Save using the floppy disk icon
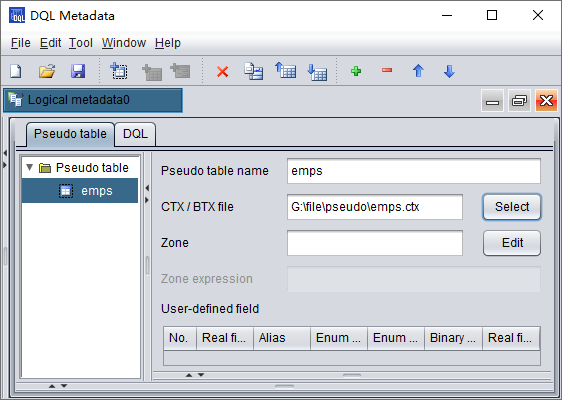 tap(78, 71)
